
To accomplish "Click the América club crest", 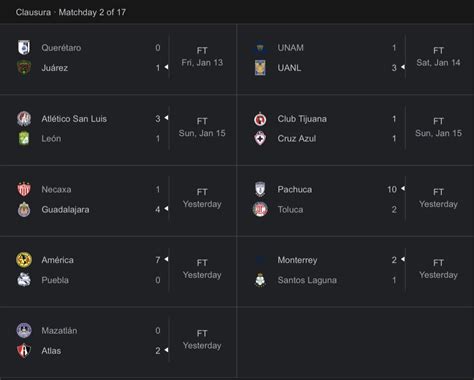I will [24, 260].
